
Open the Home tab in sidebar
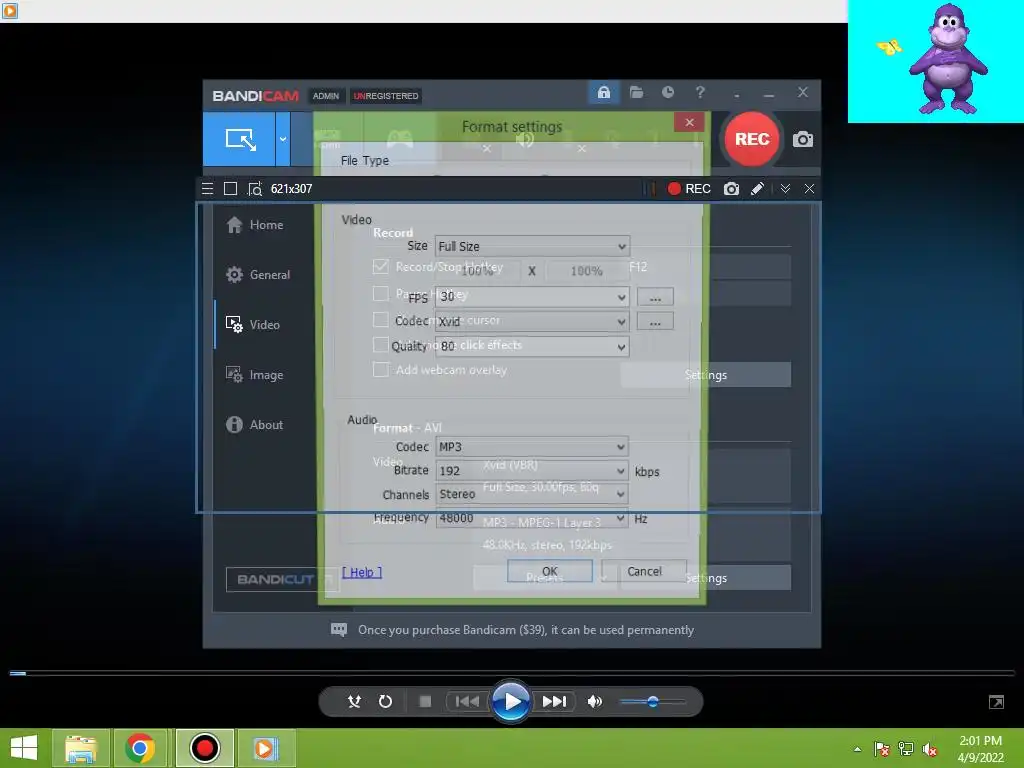point(255,225)
